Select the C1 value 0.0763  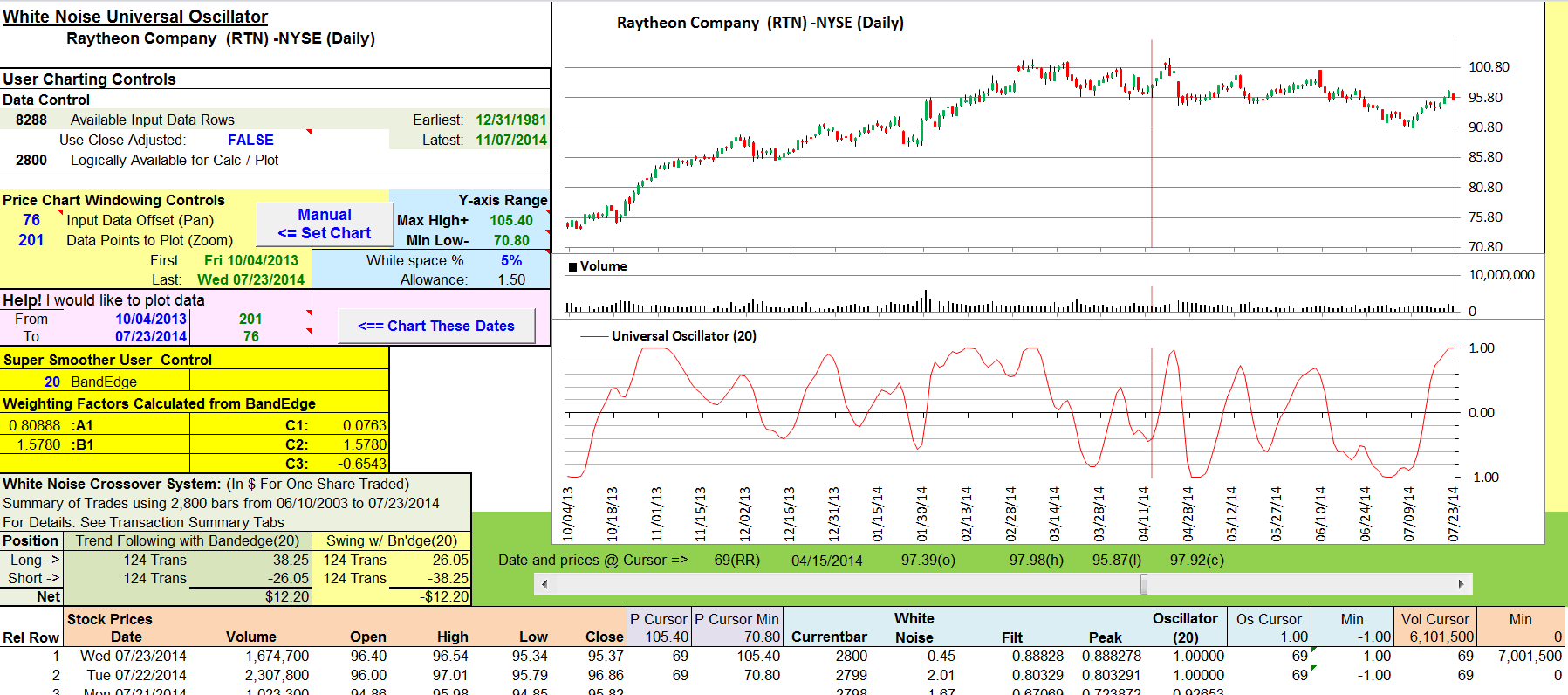(364, 425)
